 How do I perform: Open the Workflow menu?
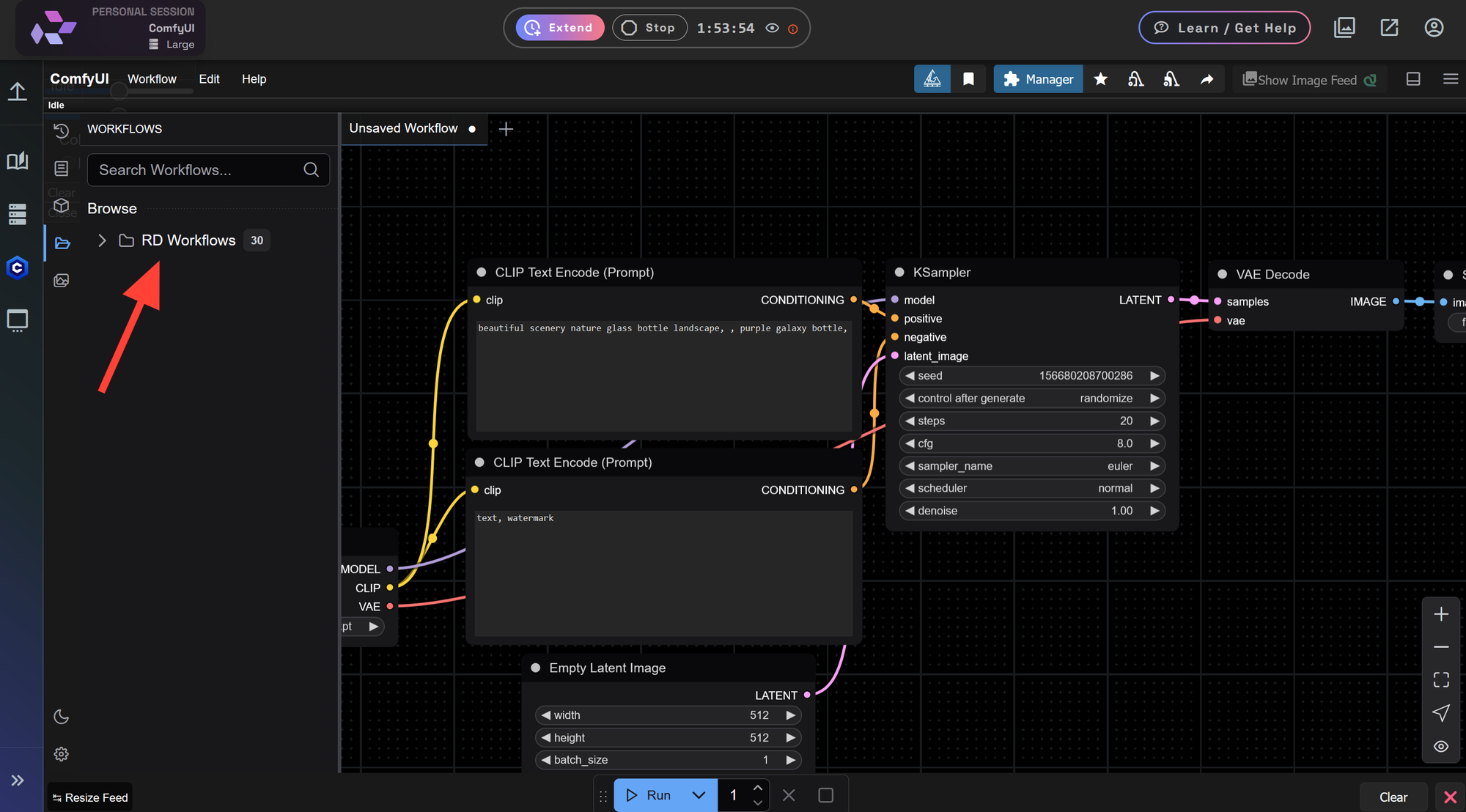point(152,78)
